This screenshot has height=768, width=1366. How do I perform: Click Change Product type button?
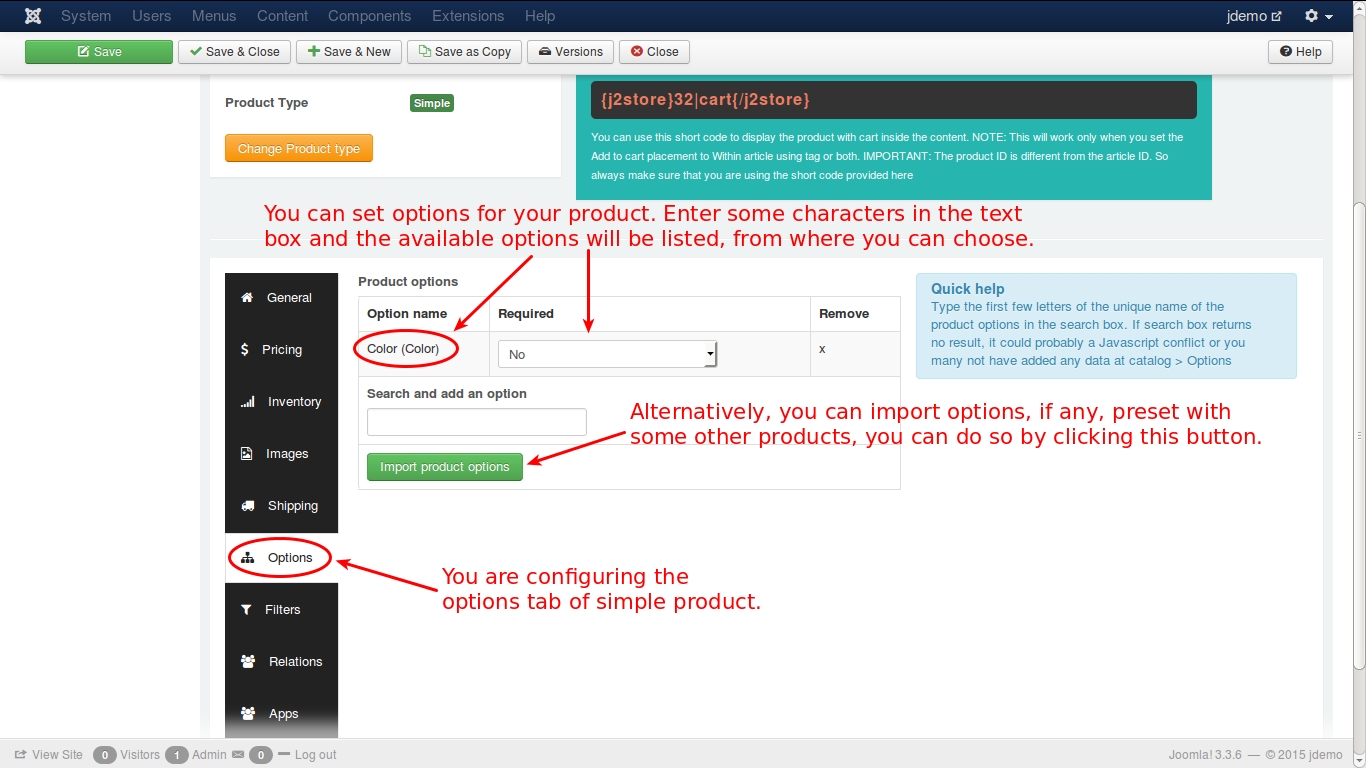point(299,148)
